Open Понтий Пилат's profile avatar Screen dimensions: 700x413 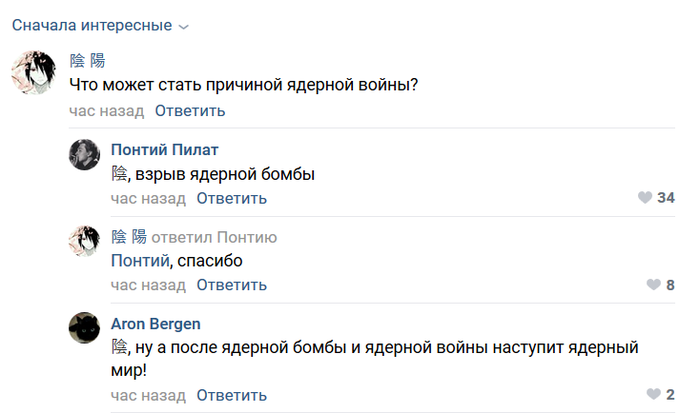point(83,153)
